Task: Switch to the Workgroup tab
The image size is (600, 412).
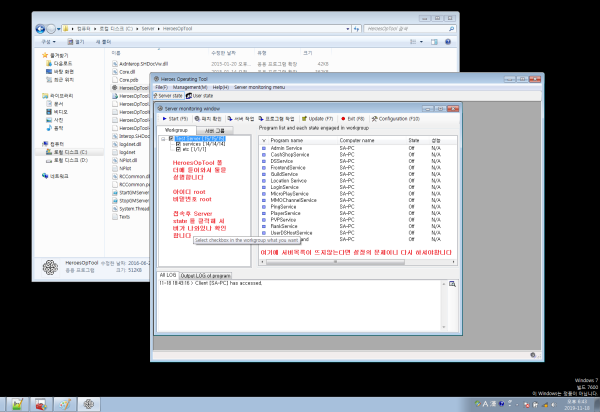Action: tap(176, 130)
